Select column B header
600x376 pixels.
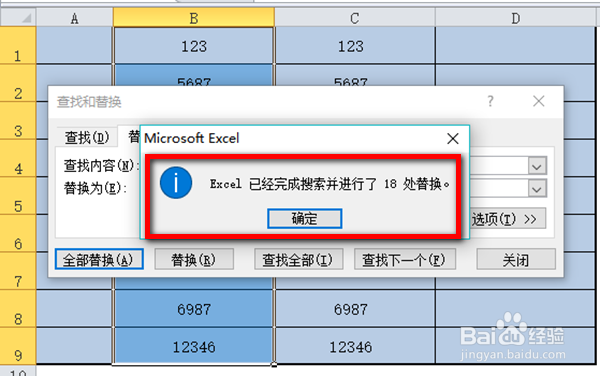point(194,18)
